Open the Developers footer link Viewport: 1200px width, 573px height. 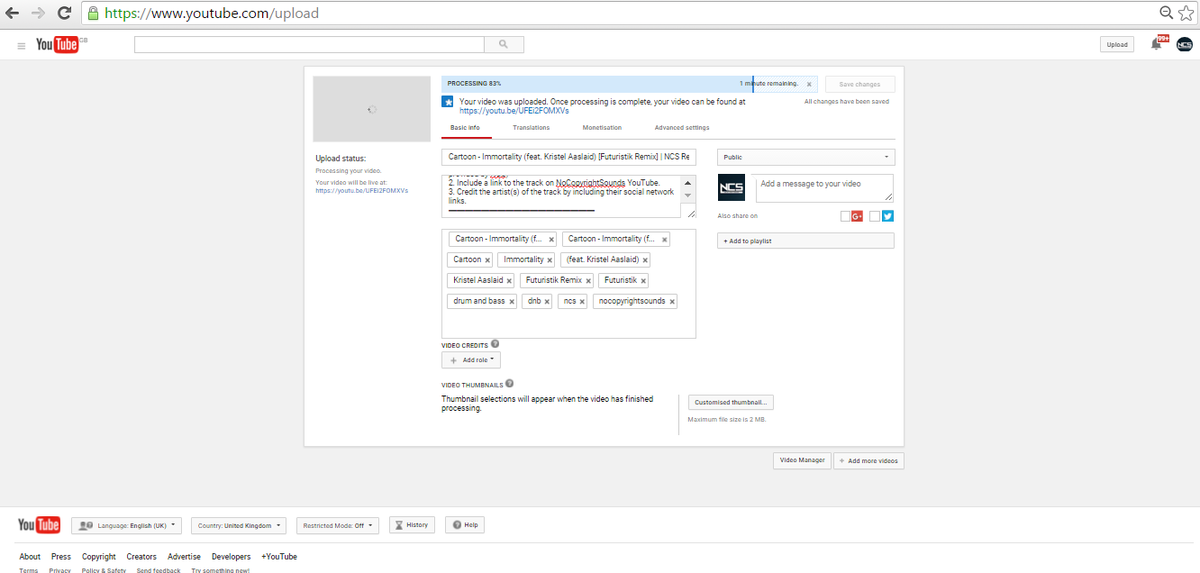[231, 557]
